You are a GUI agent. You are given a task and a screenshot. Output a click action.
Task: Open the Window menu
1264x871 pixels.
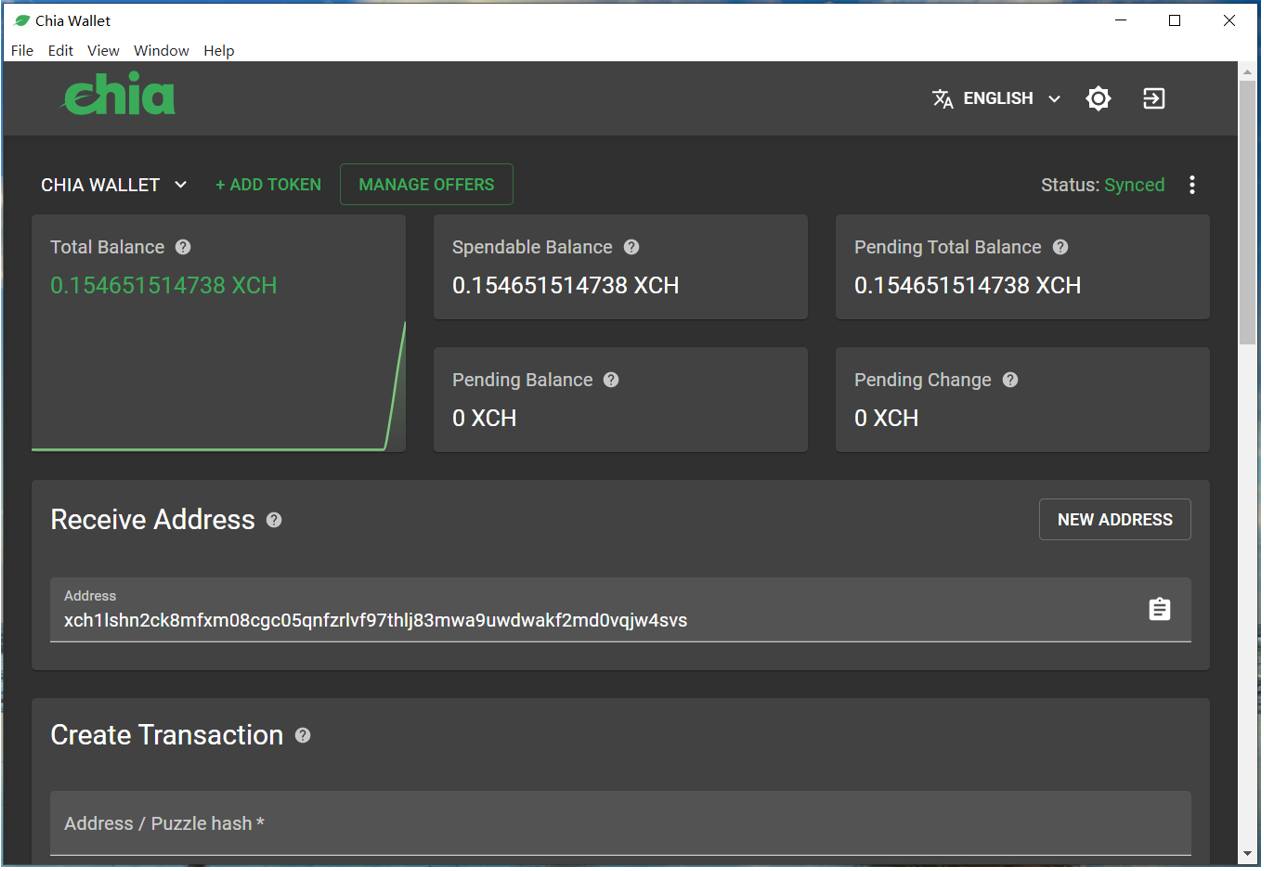click(161, 50)
